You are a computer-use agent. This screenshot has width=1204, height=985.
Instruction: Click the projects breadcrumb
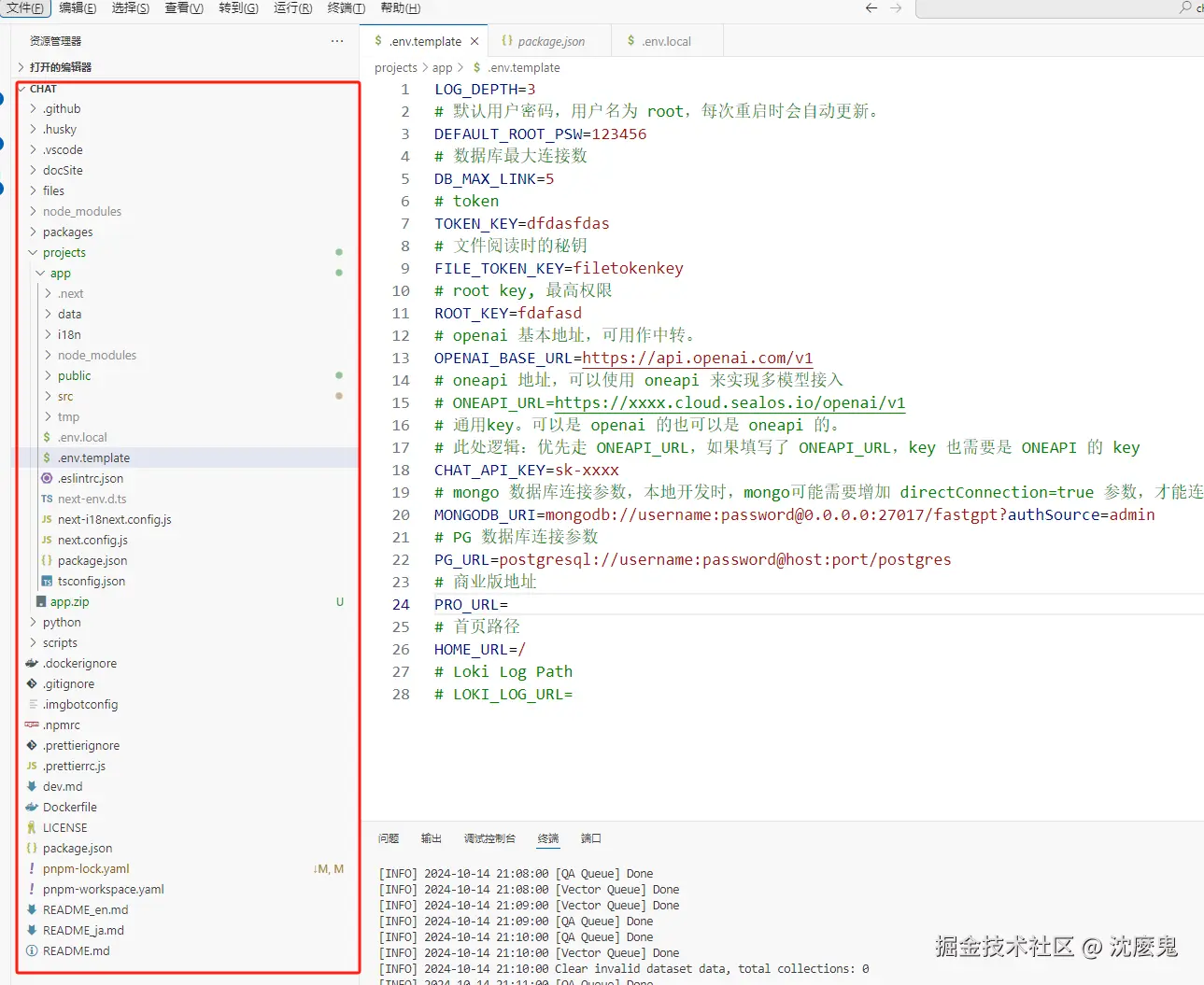396,67
